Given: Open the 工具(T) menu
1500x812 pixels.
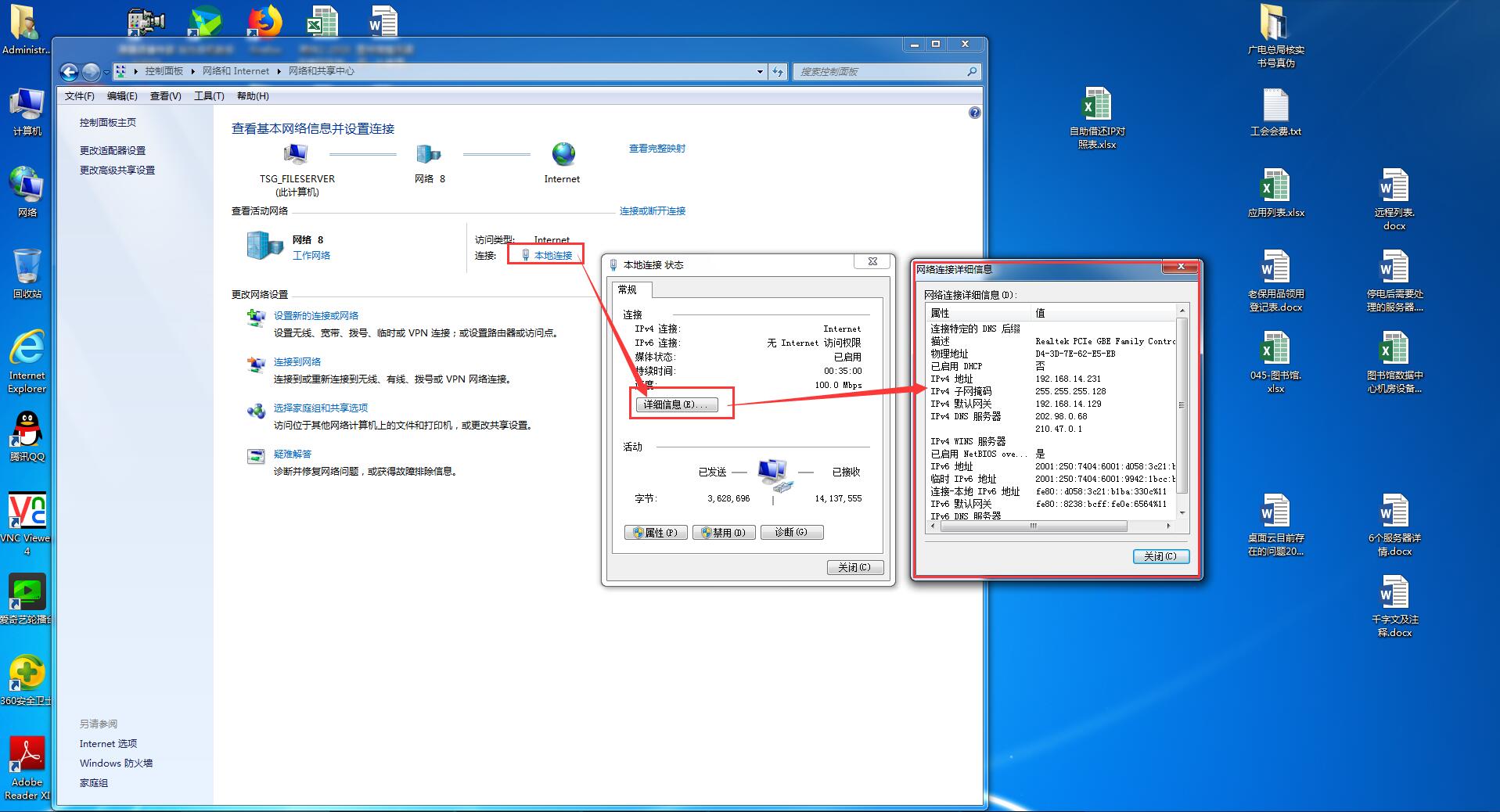Looking at the screenshot, I should click(209, 96).
